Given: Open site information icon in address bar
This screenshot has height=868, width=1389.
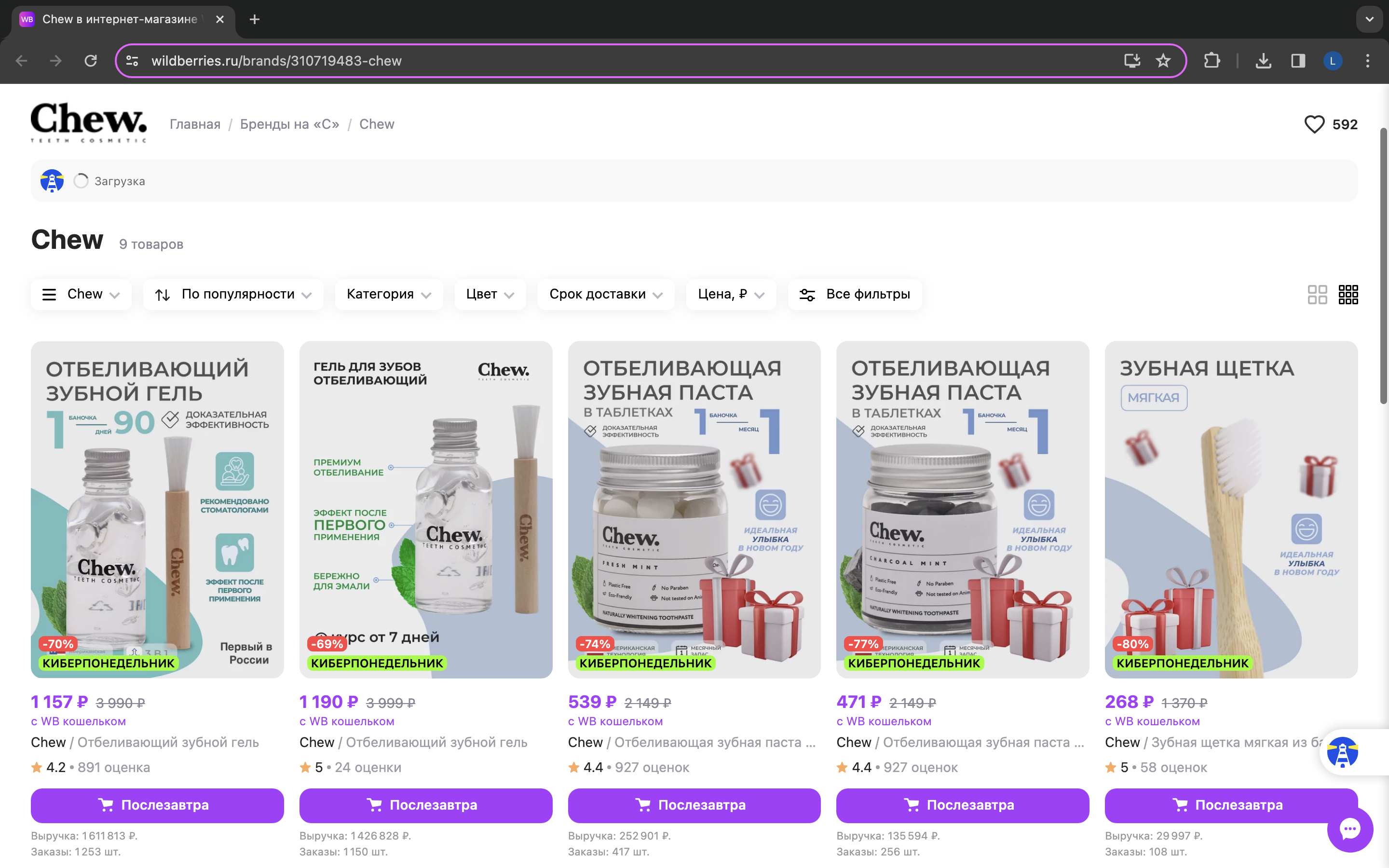Looking at the screenshot, I should pyautogui.click(x=132, y=61).
